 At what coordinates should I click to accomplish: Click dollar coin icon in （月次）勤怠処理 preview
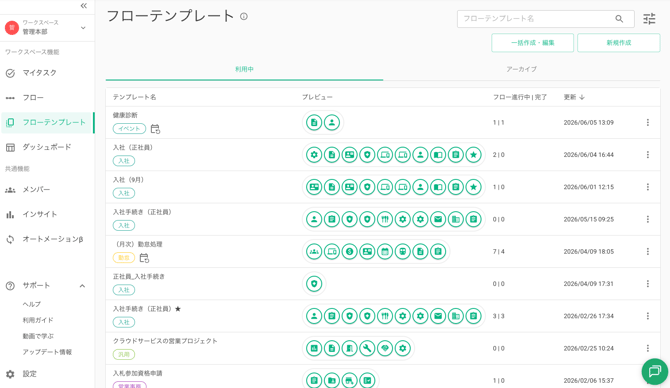[x=350, y=251]
